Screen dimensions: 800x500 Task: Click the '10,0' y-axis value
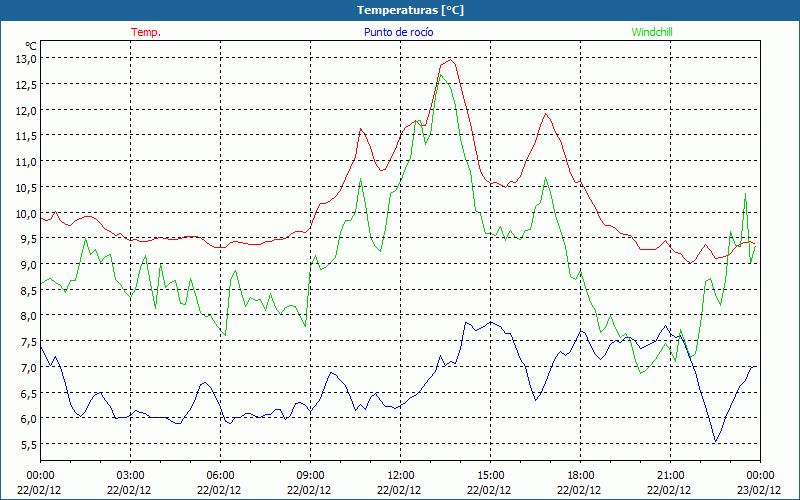pos(27,213)
